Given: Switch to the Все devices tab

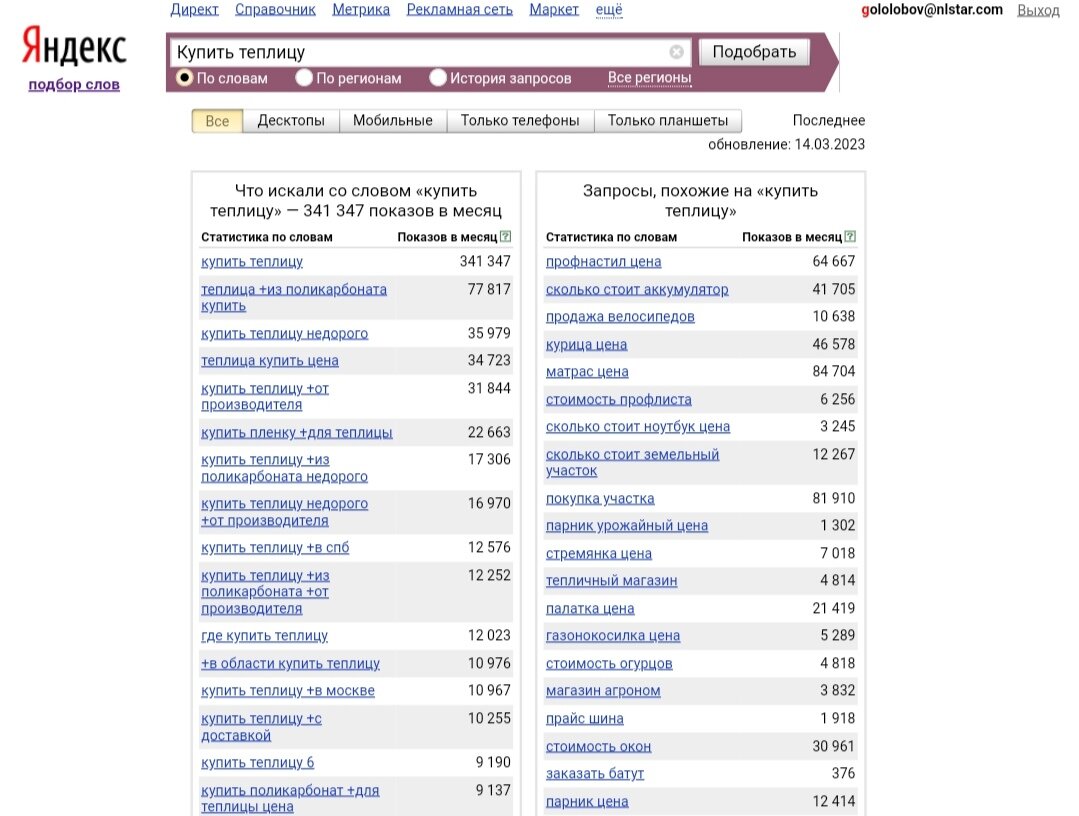Looking at the screenshot, I should pyautogui.click(x=217, y=121).
